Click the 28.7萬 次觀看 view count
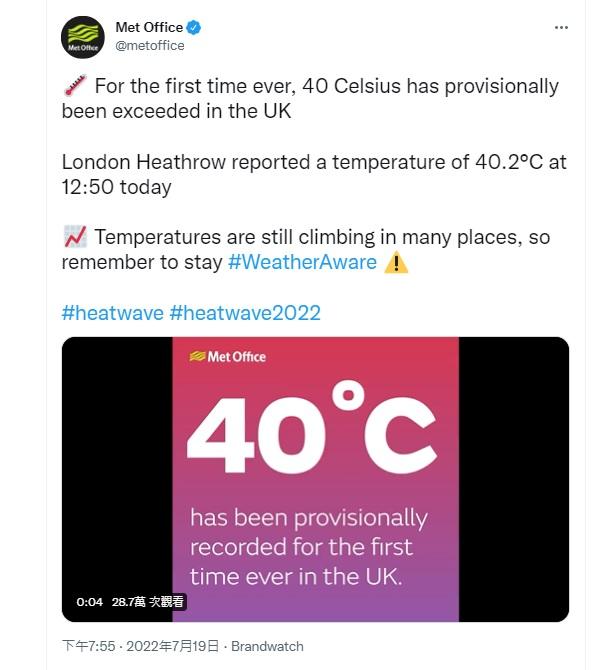Image resolution: width=601 pixels, height=670 pixels. click(146, 602)
